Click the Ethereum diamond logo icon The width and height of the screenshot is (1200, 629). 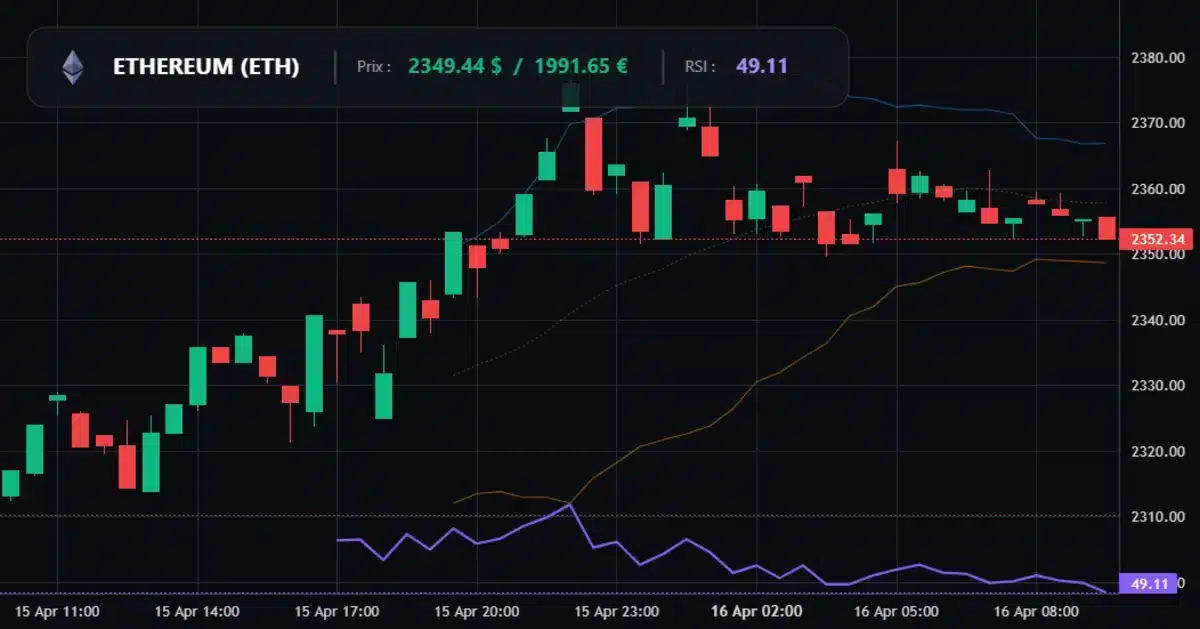(70, 68)
